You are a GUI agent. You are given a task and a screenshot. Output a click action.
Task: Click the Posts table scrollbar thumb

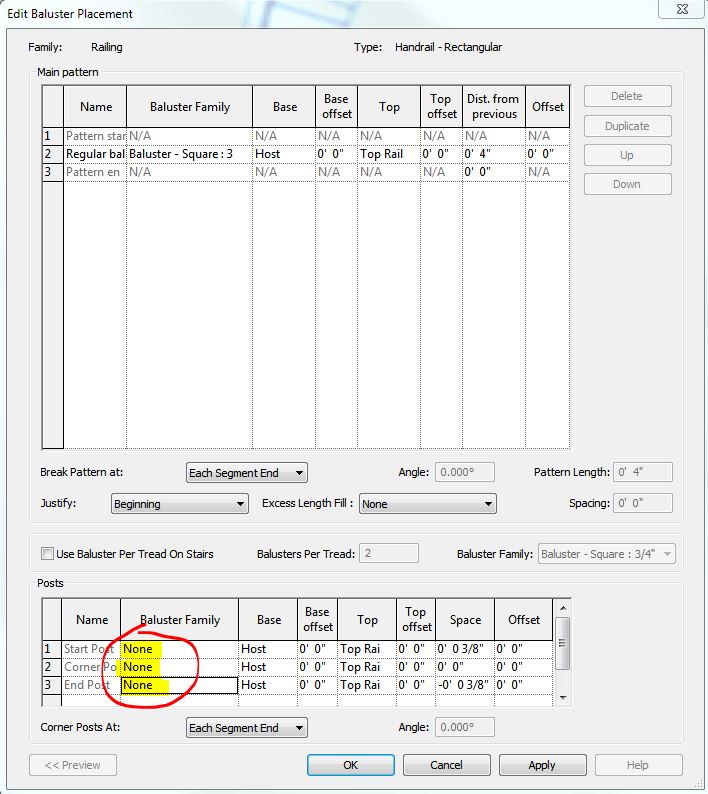[x=563, y=643]
